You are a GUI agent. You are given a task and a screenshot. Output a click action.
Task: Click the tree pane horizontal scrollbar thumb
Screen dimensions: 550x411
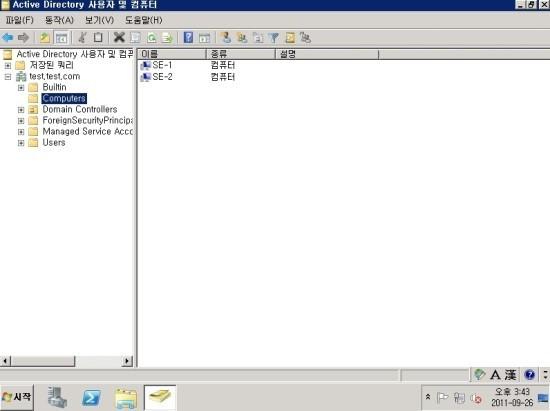pyautogui.click(x=43, y=361)
